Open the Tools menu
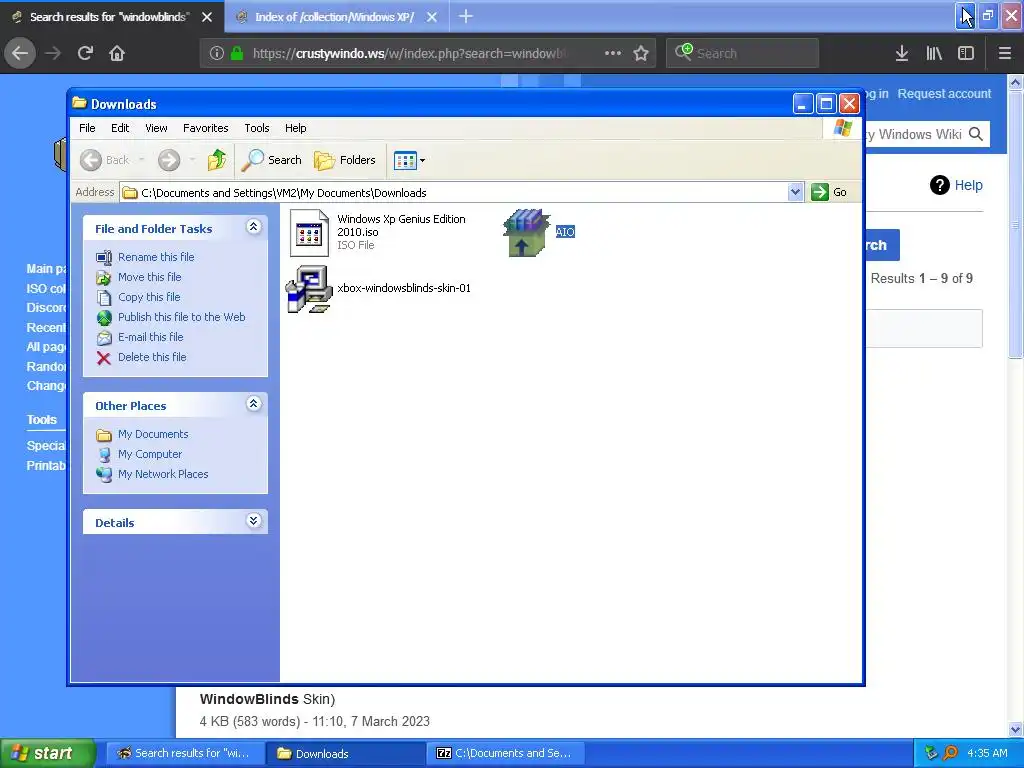This screenshot has height=768, width=1024. [257, 128]
